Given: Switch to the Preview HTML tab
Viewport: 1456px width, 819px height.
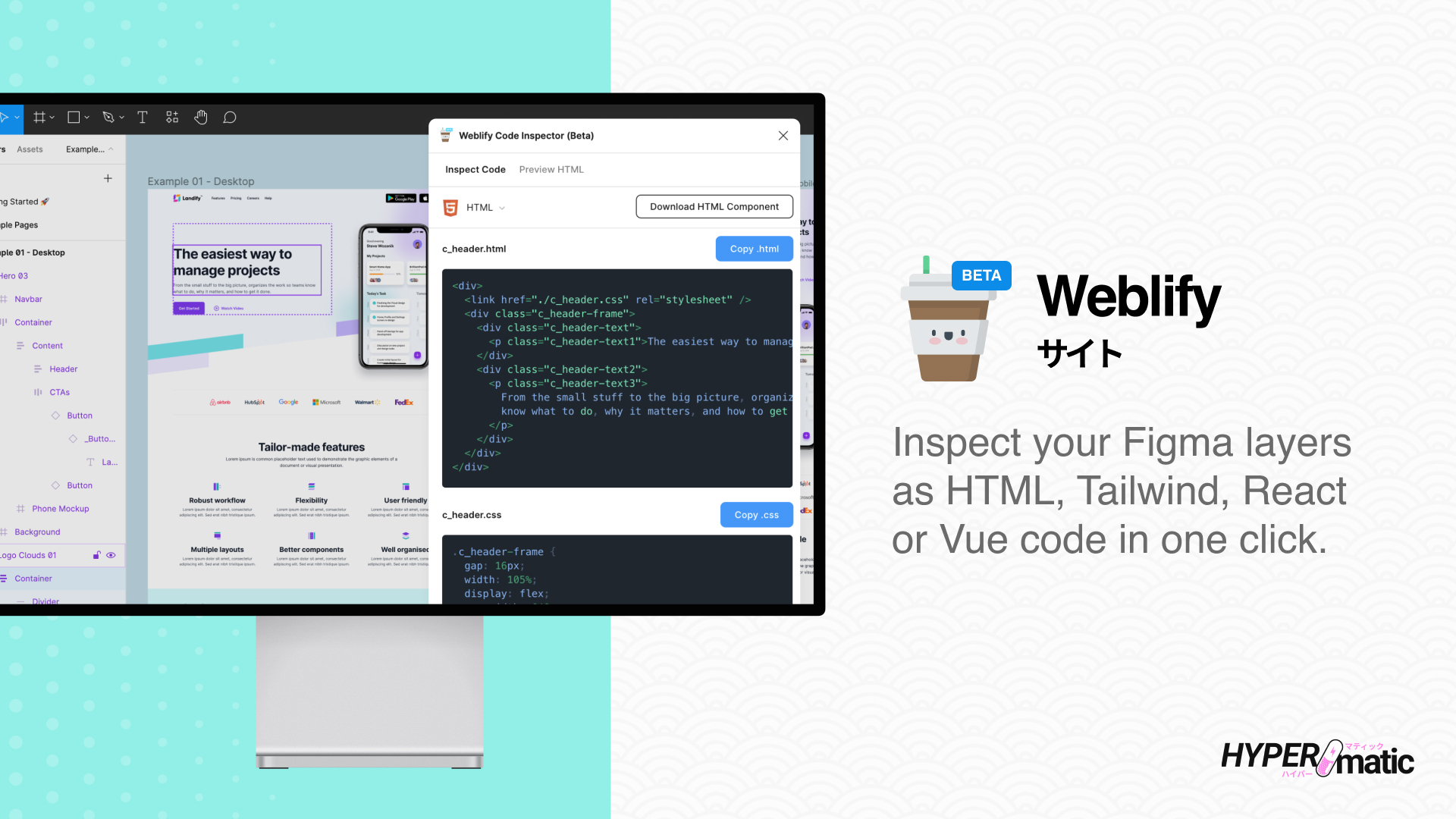Looking at the screenshot, I should 551,169.
